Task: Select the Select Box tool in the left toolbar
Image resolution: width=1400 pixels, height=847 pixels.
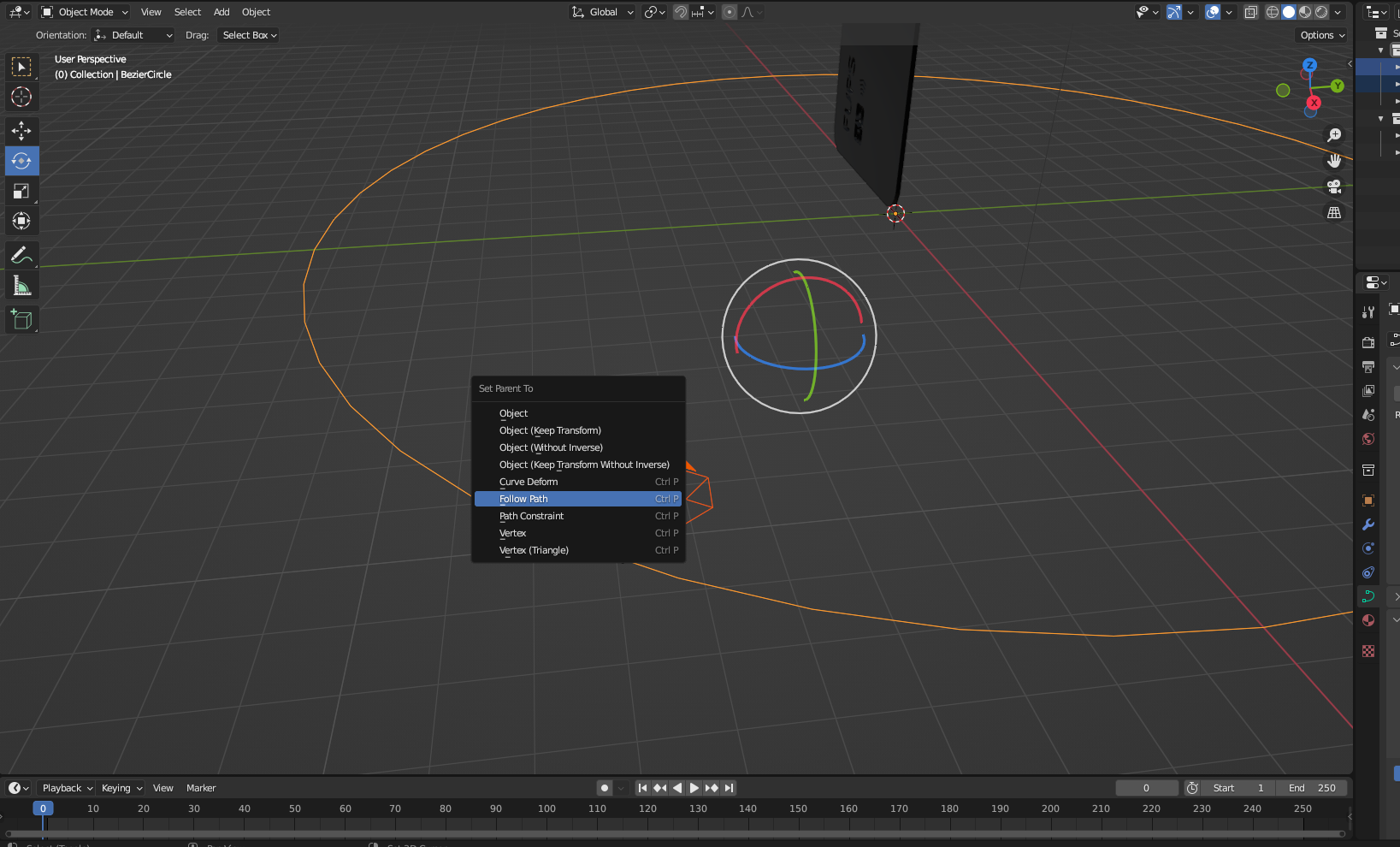Action: [x=21, y=67]
